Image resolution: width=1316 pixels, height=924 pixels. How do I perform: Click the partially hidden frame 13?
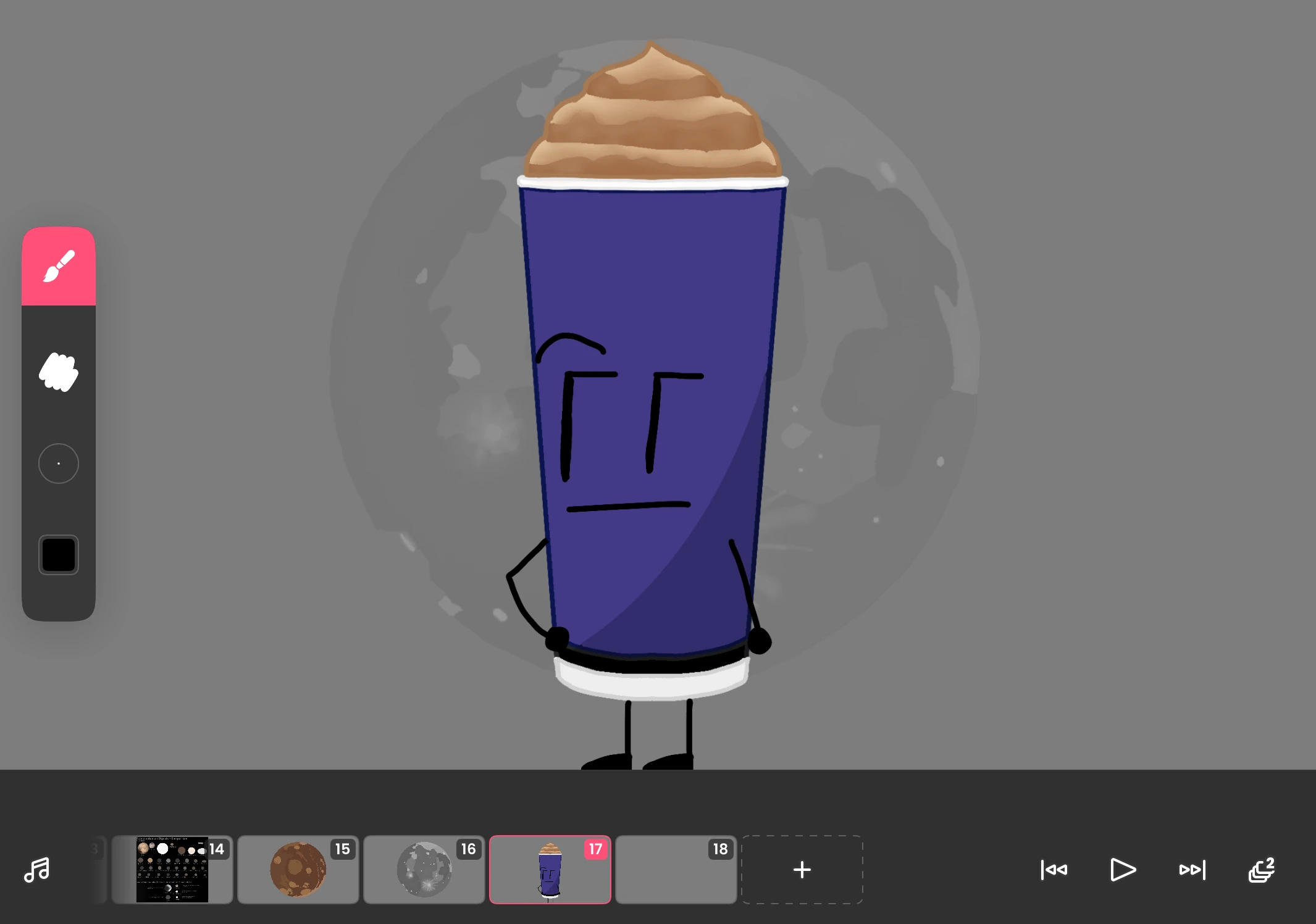click(98, 870)
